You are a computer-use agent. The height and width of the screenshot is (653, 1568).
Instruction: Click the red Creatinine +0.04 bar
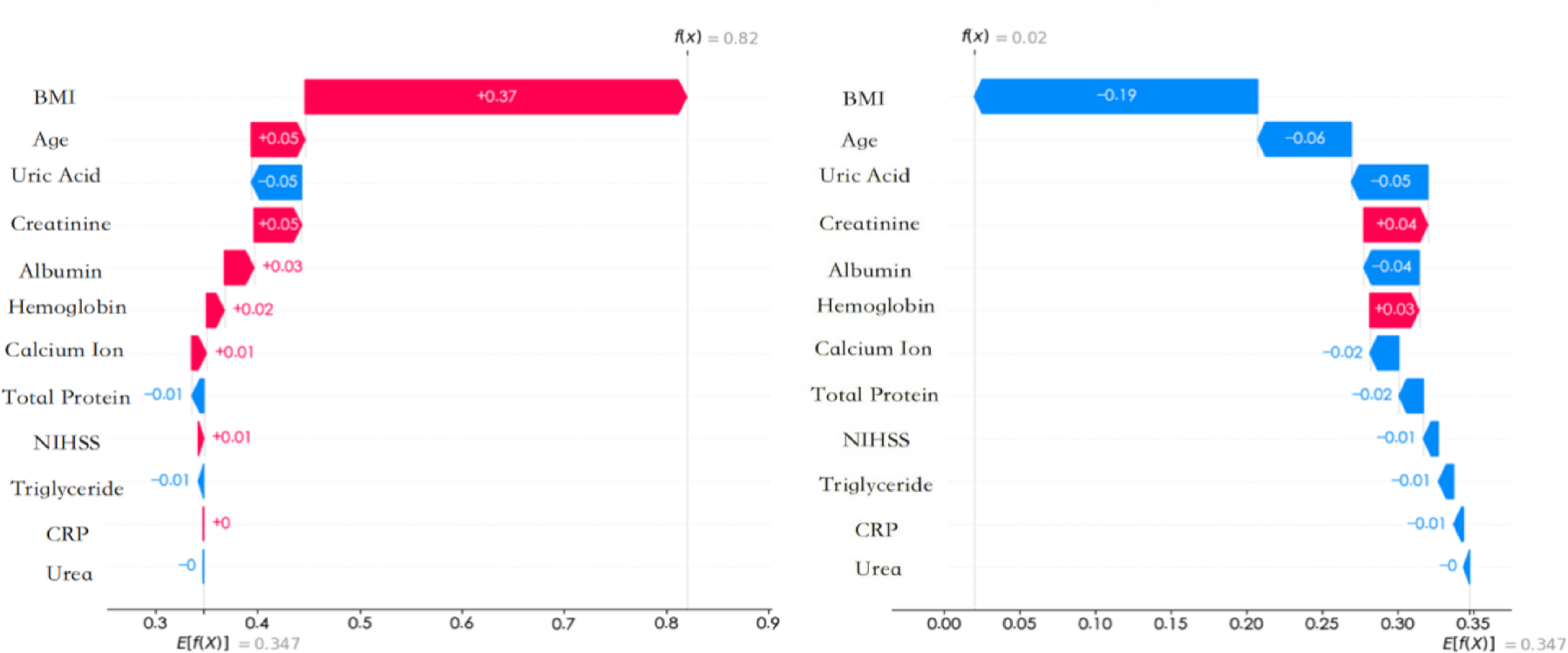pyautogui.click(x=1395, y=225)
